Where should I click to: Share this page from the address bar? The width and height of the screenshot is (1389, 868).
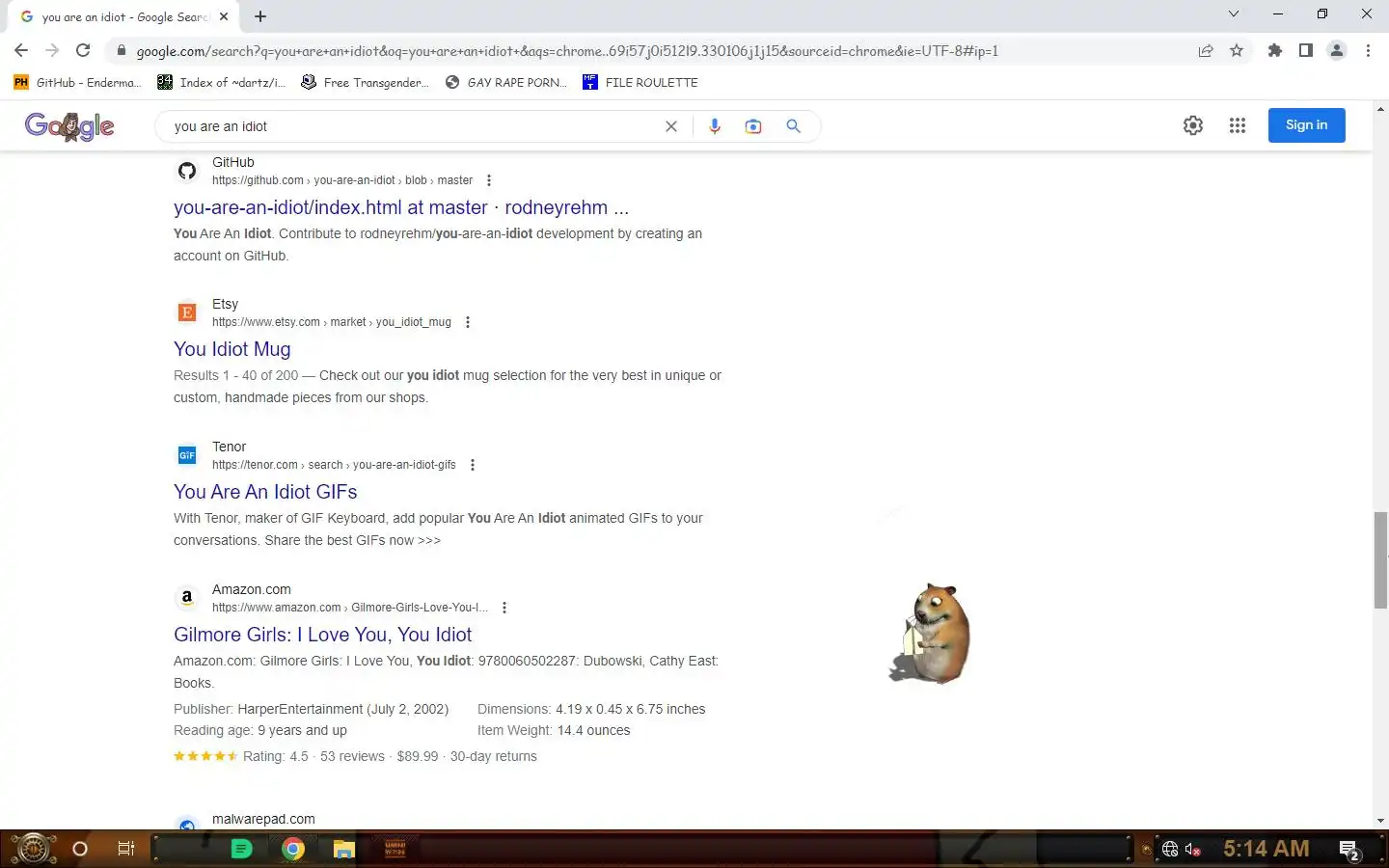point(1206,50)
